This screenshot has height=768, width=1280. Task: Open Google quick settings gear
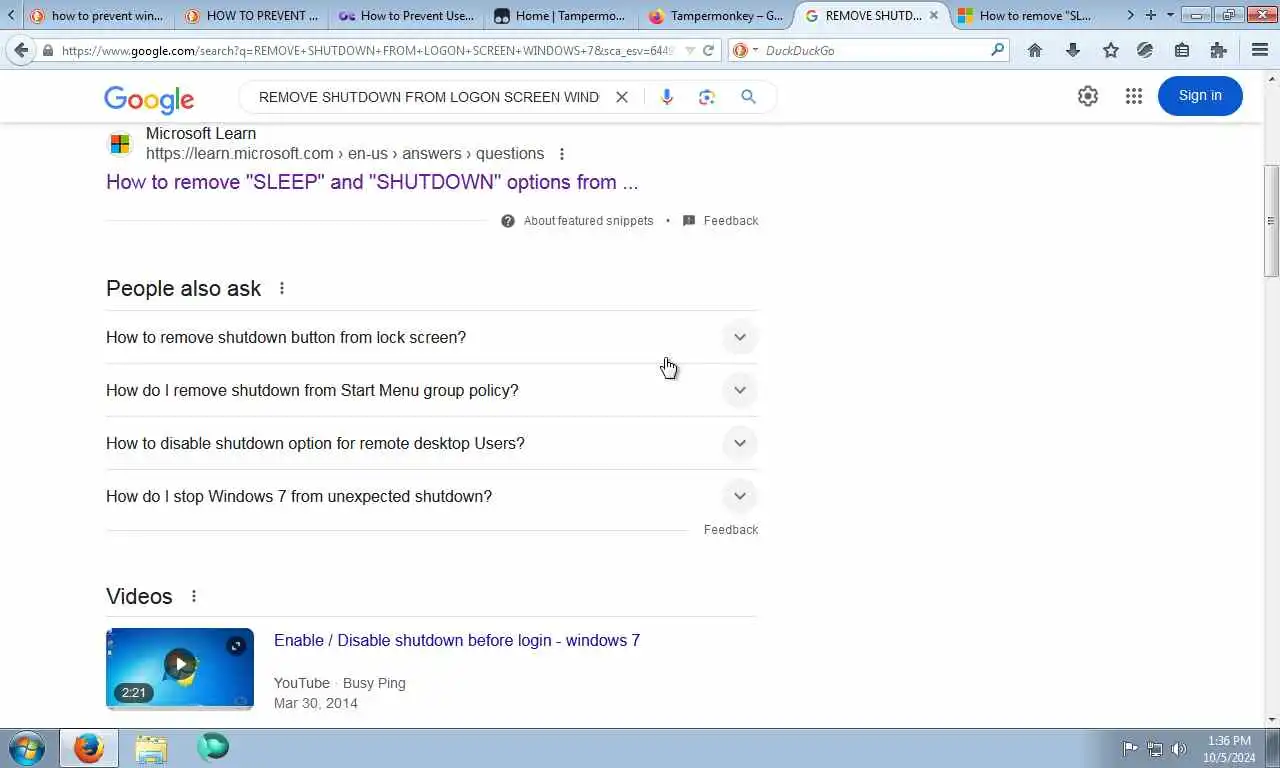point(1088,96)
